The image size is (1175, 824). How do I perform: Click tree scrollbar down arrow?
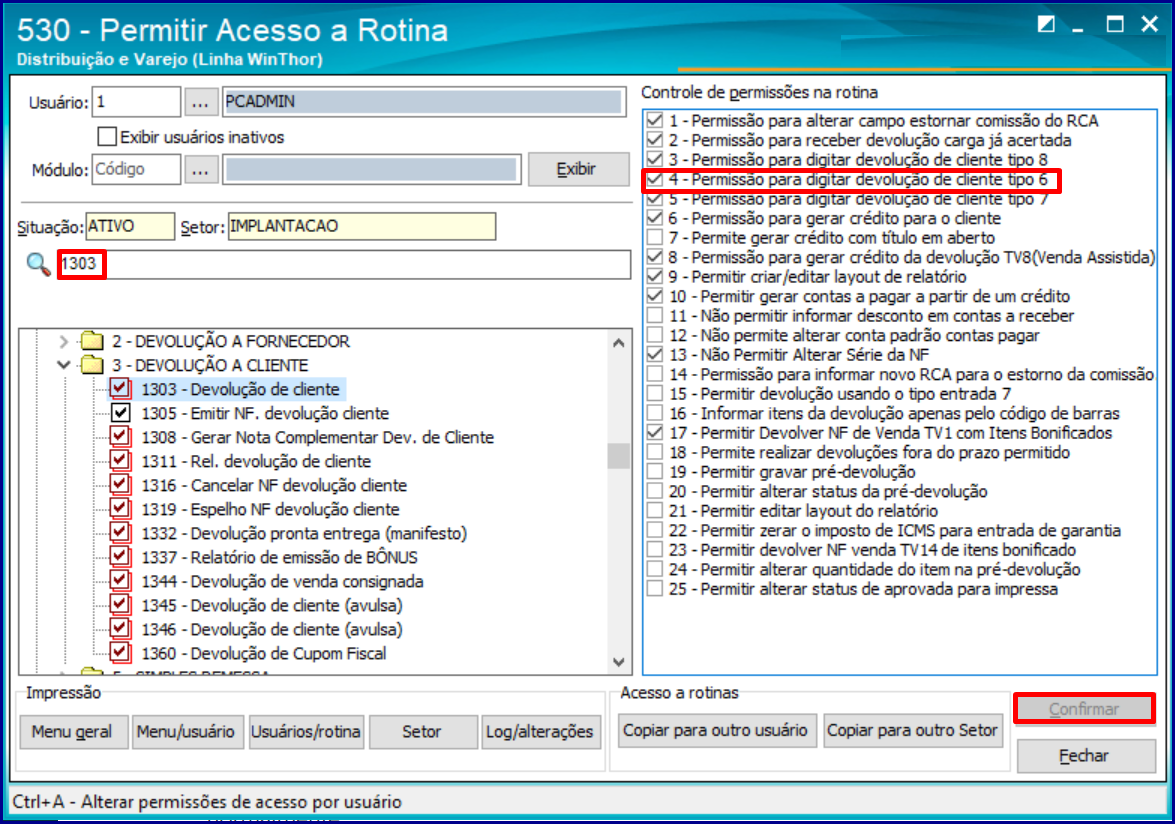coord(619,662)
